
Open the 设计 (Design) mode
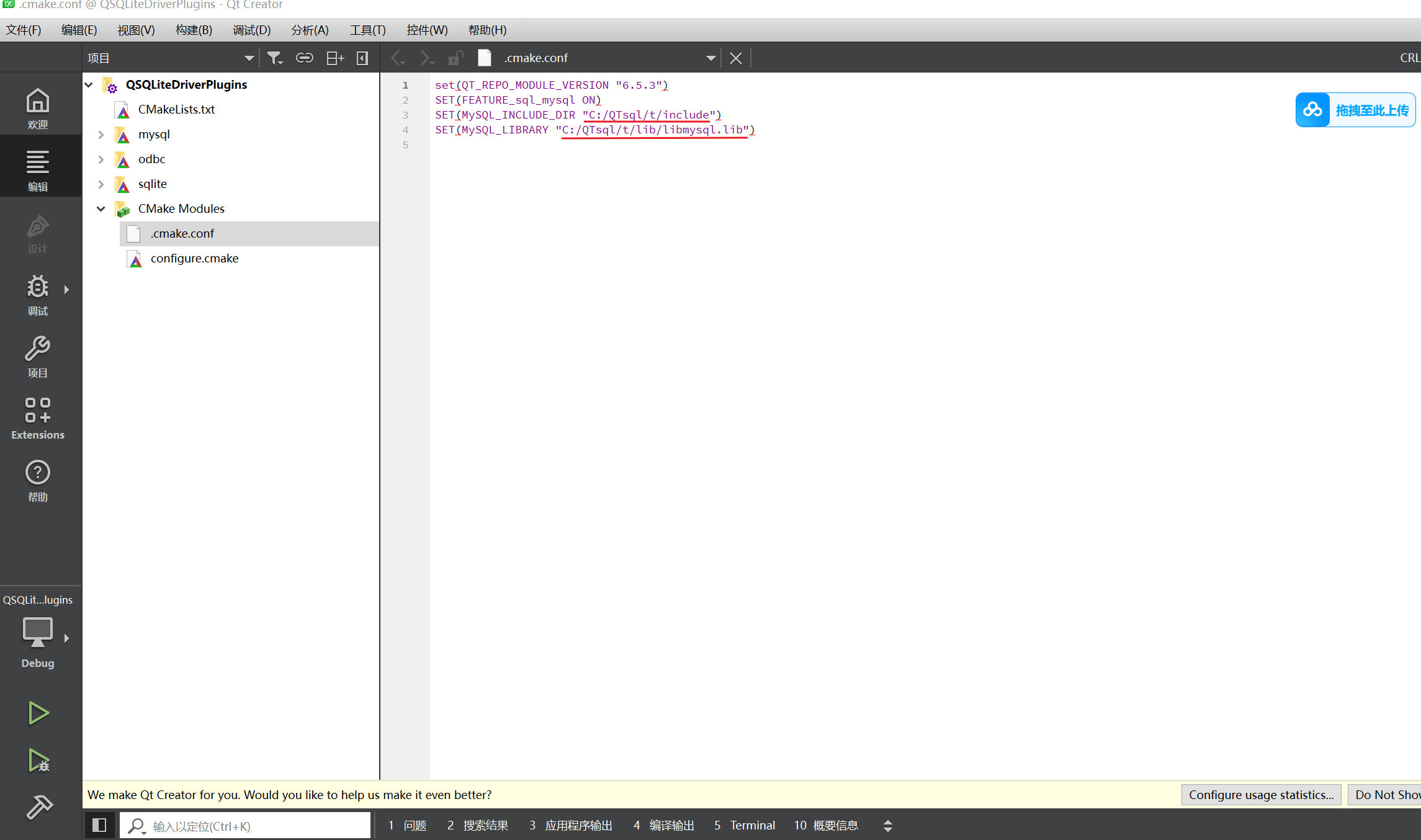(x=37, y=233)
